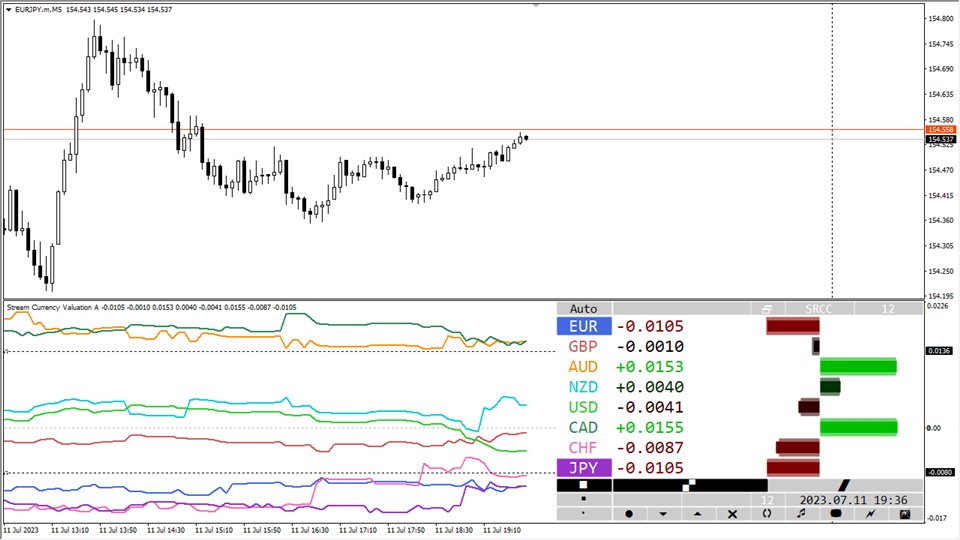Click the red EUR strength bar
Image resolution: width=960 pixels, height=540 pixels.
793,326
